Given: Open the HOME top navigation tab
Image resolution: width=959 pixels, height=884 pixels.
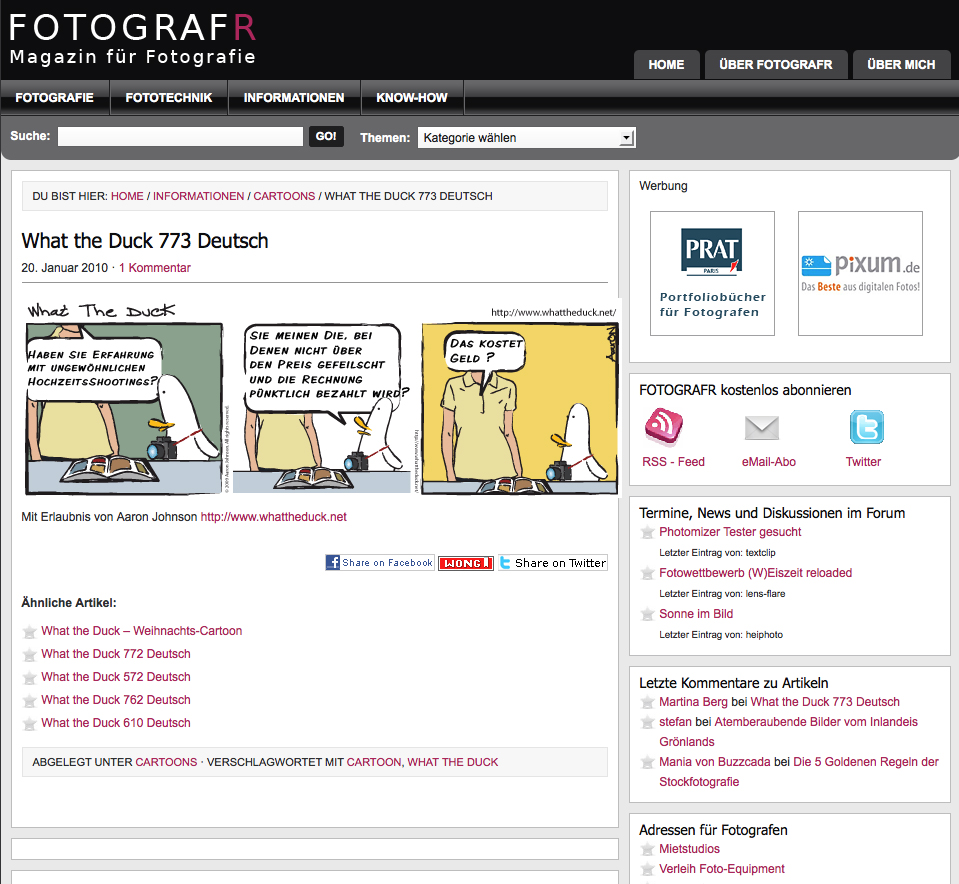Looking at the screenshot, I should click(x=666, y=65).
